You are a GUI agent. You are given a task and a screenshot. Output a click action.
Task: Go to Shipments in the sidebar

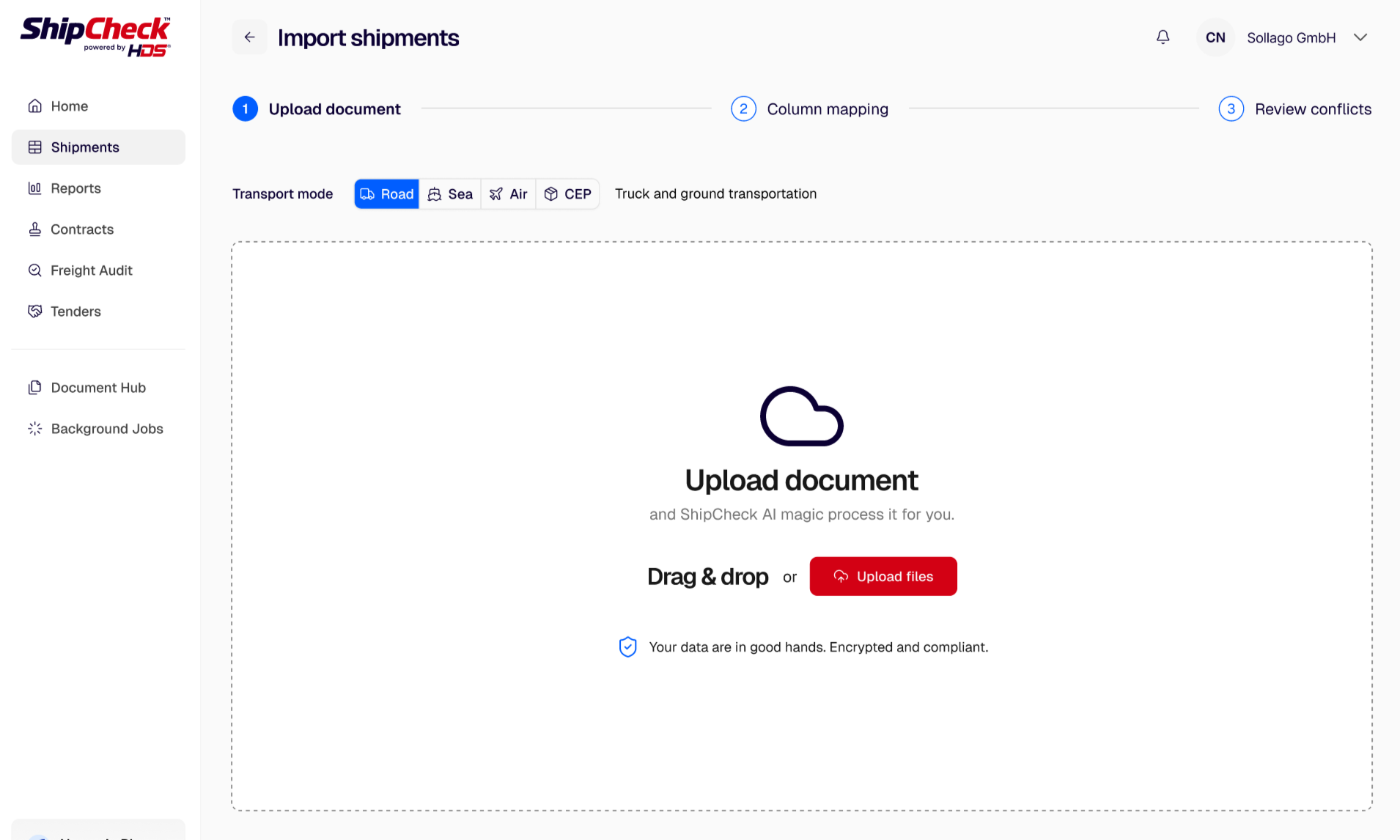click(x=98, y=147)
